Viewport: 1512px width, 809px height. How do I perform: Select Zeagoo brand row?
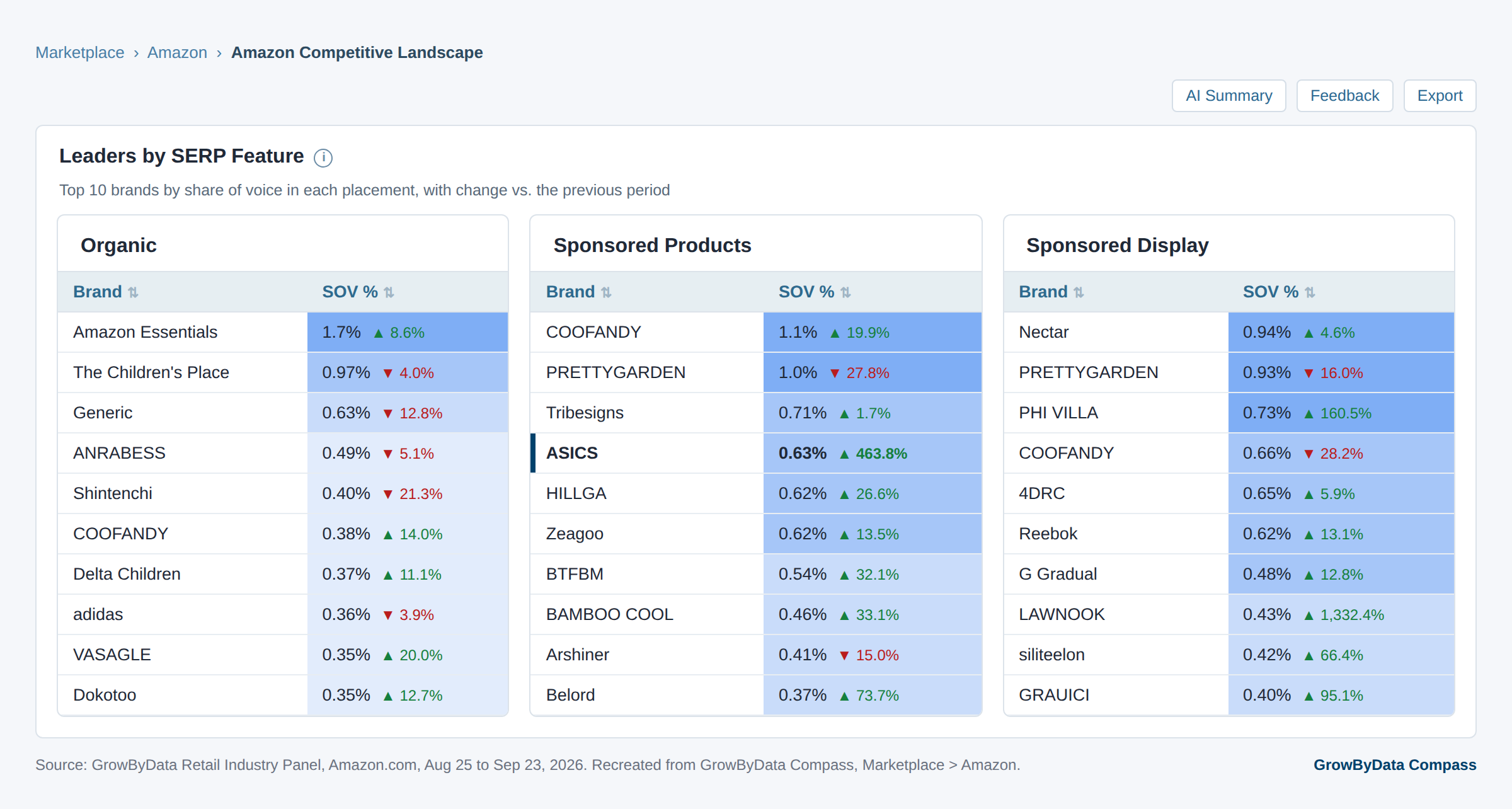[756, 534]
